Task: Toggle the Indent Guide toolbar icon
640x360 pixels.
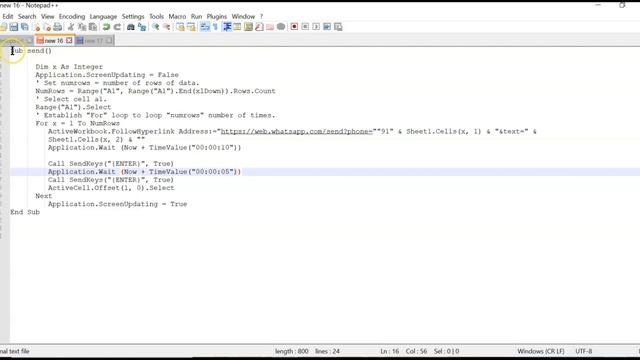Action: [x=227, y=27]
